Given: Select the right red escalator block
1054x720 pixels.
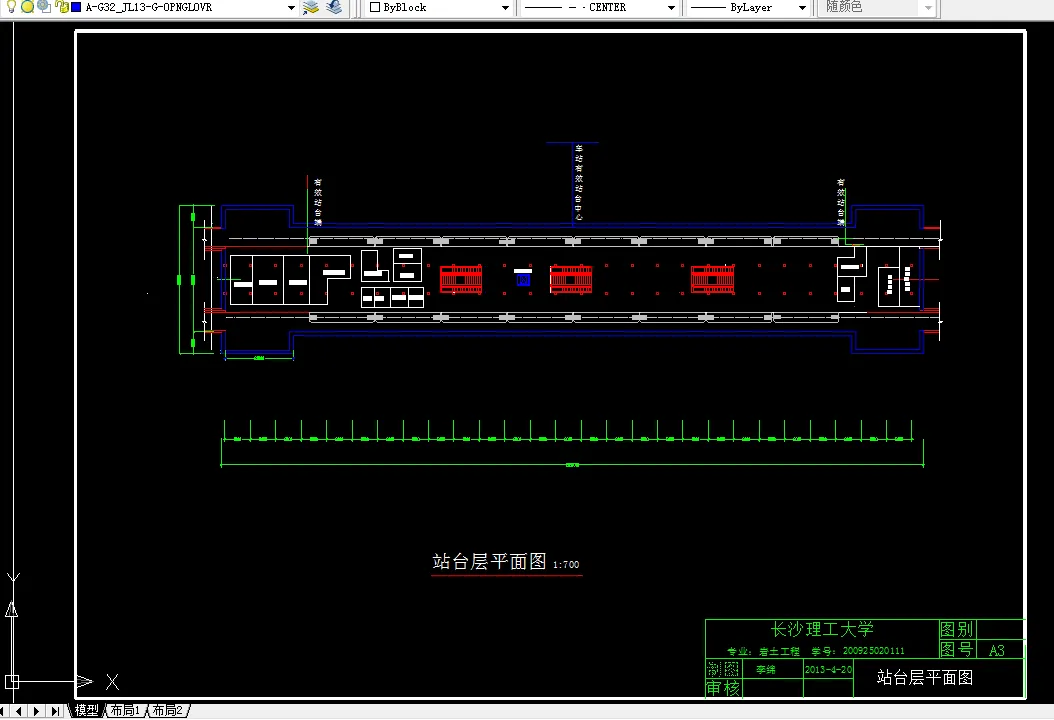Looking at the screenshot, I should 713,279.
